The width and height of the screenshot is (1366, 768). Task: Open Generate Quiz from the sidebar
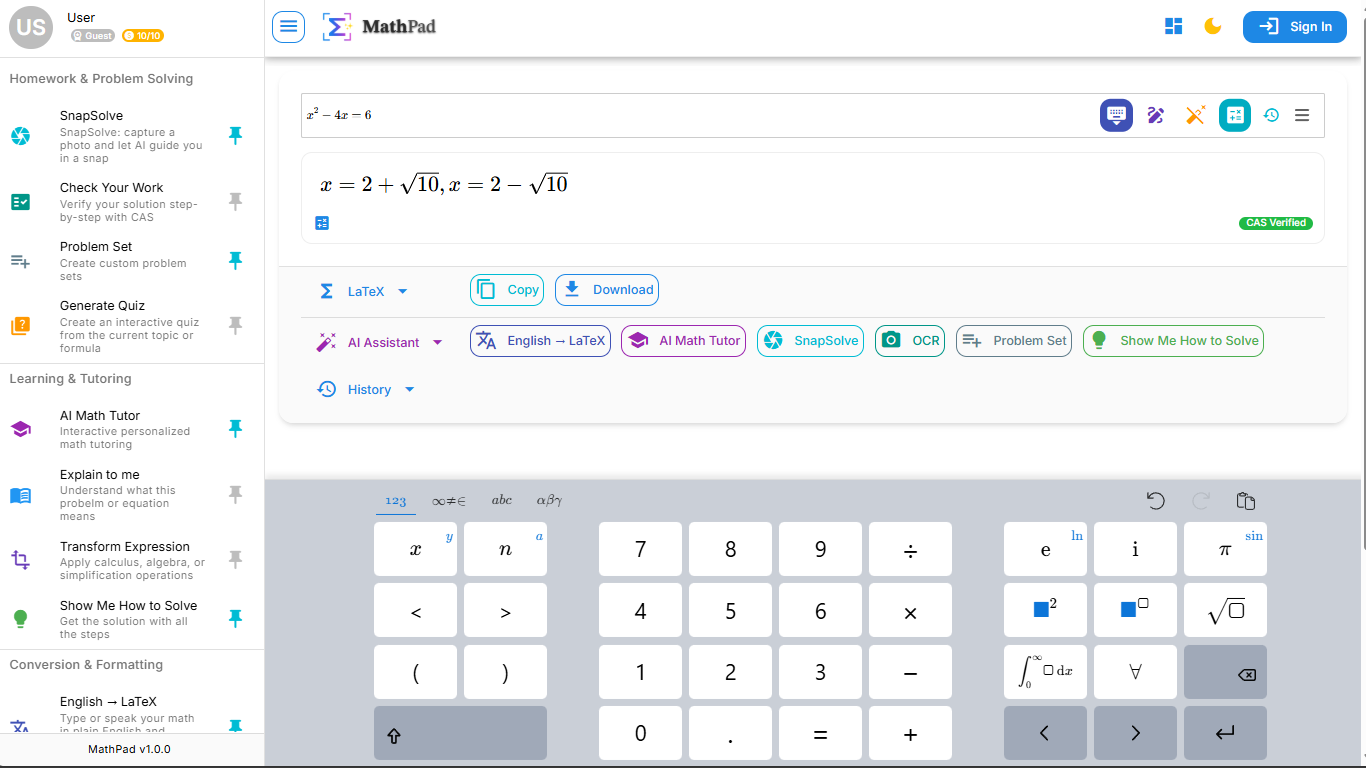[132, 326]
